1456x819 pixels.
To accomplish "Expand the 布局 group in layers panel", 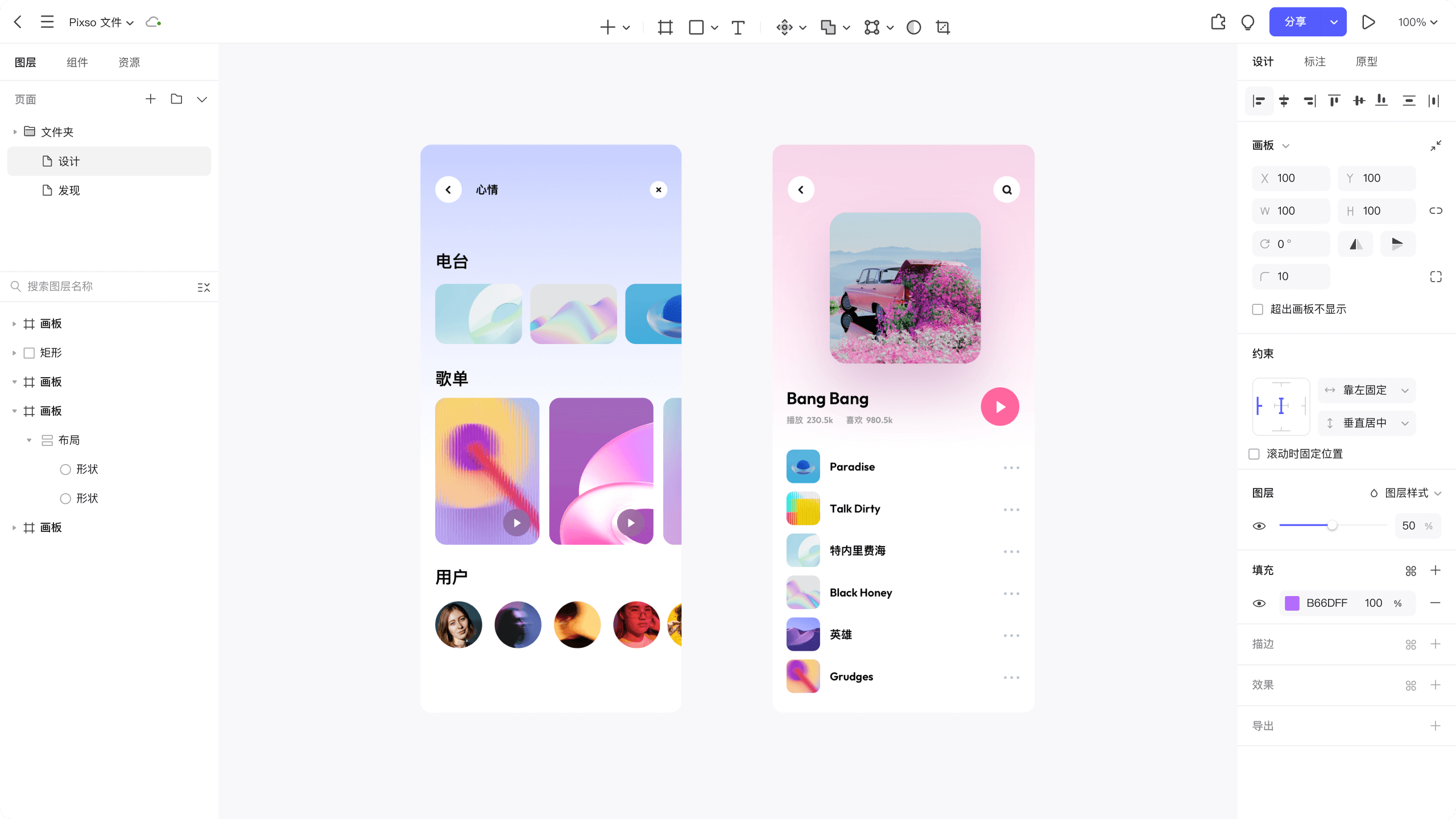I will 29,440.
